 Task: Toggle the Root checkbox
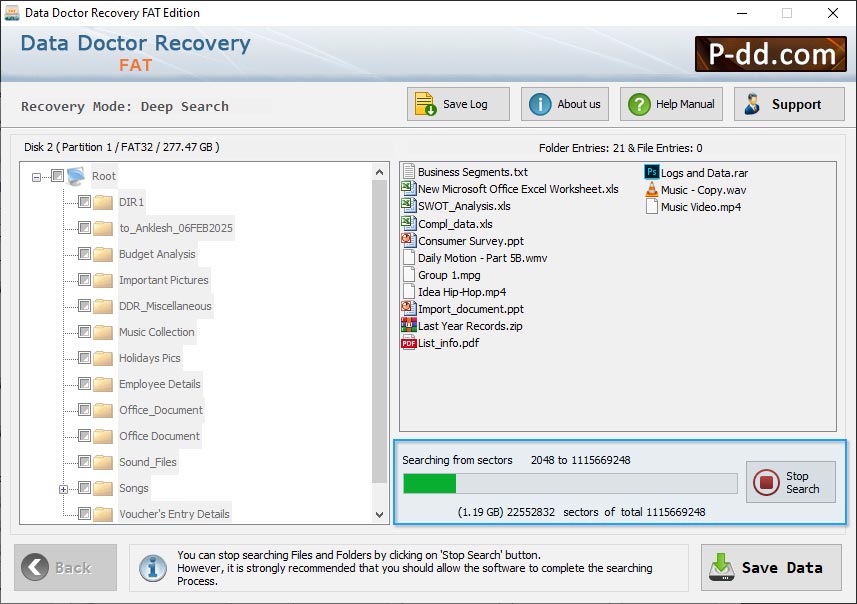(57, 175)
